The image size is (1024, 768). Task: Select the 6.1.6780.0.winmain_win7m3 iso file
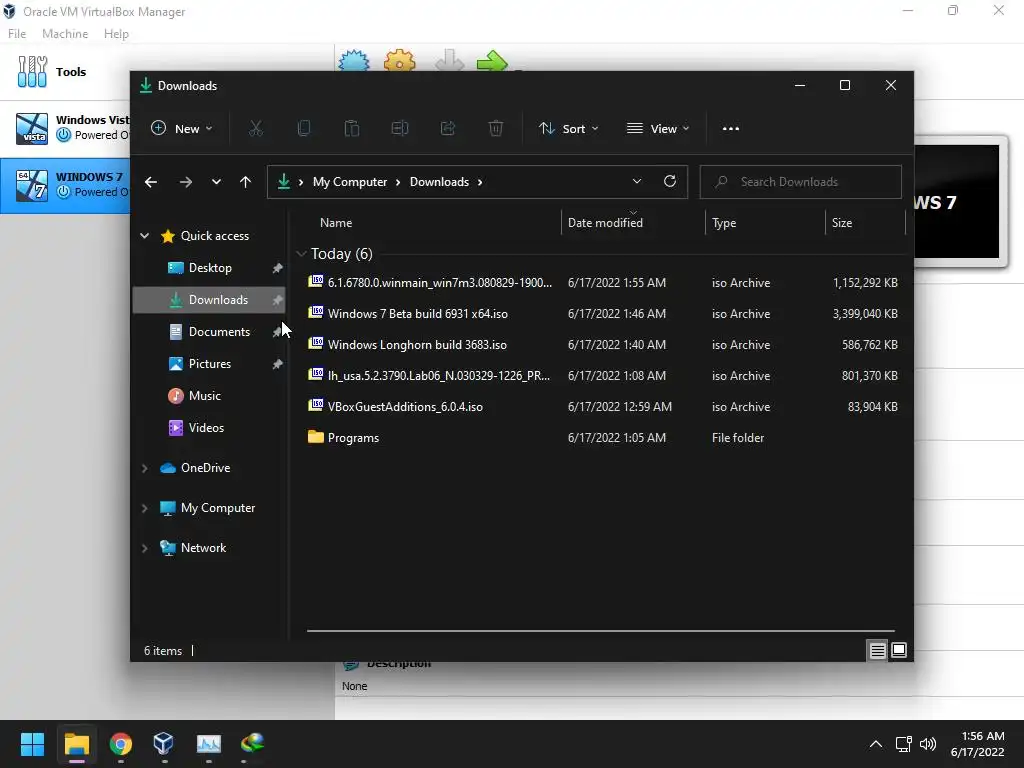[x=602, y=283]
